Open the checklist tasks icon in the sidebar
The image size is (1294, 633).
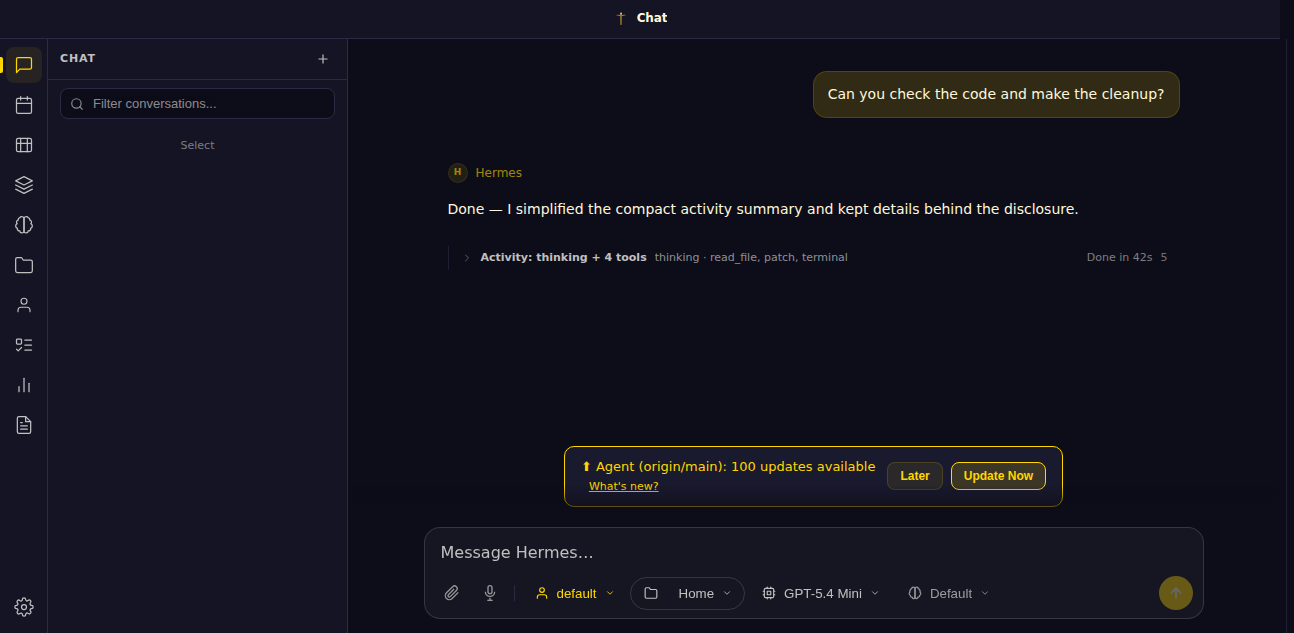(24, 345)
